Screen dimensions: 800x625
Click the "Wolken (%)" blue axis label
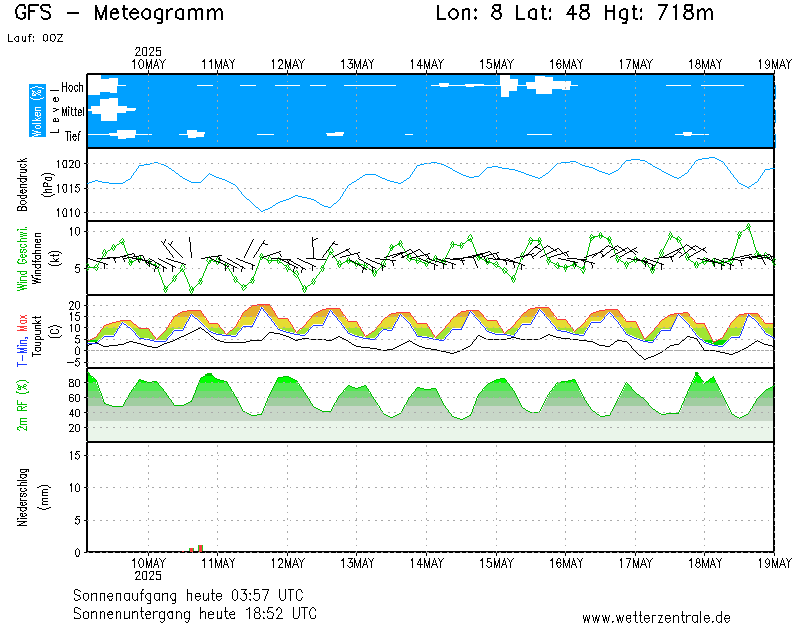37,111
